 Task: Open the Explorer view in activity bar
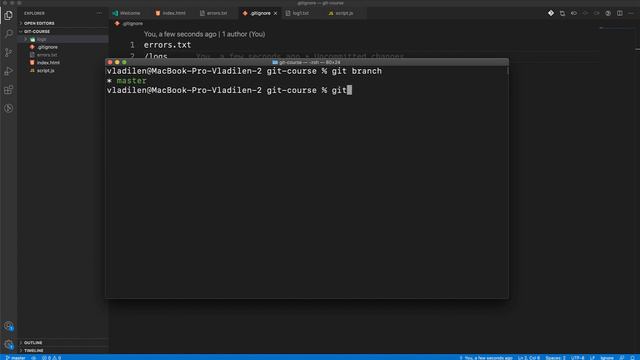[x=9, y=16]
